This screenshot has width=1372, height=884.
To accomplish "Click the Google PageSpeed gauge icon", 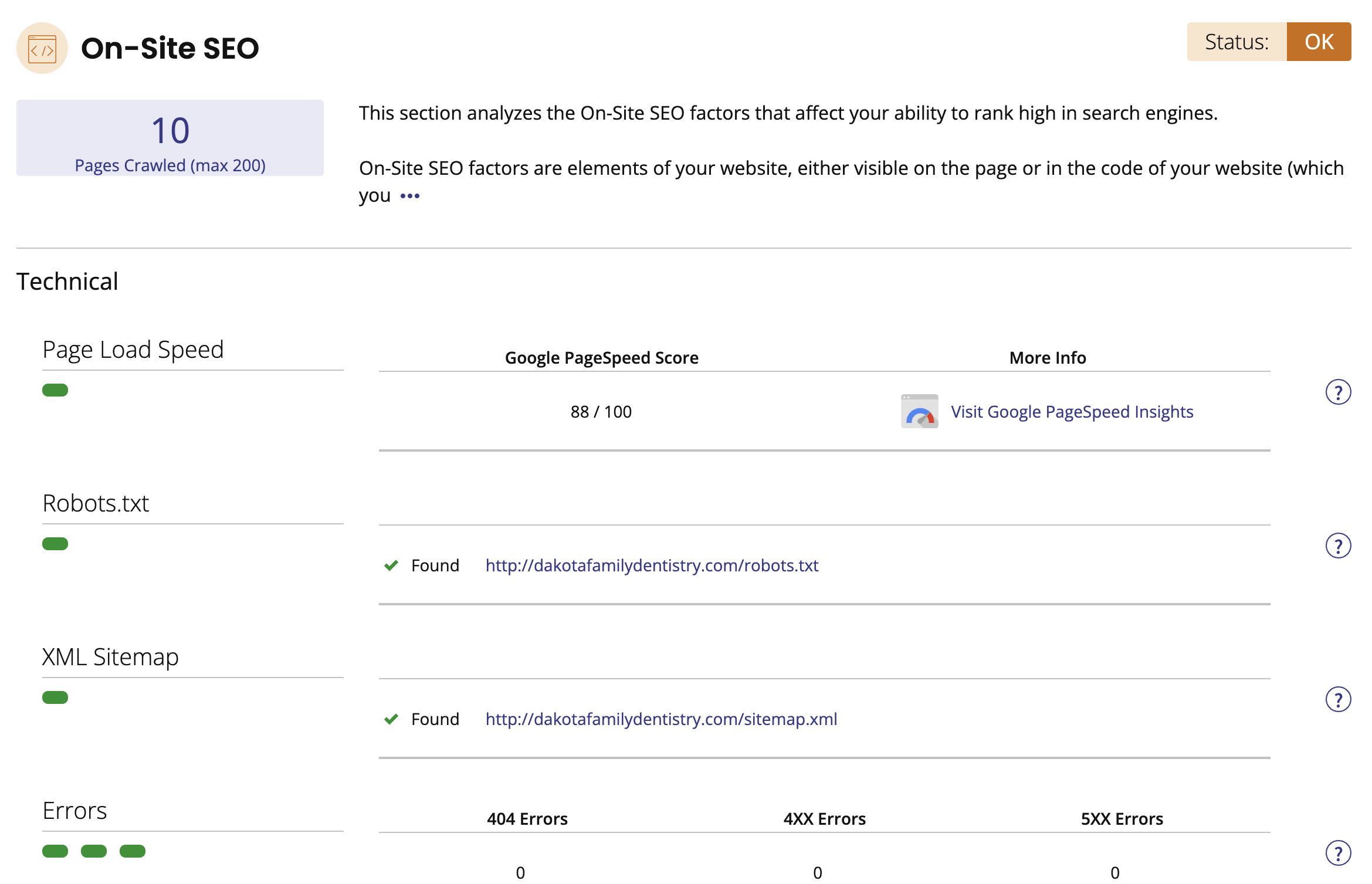I will 919,411.
